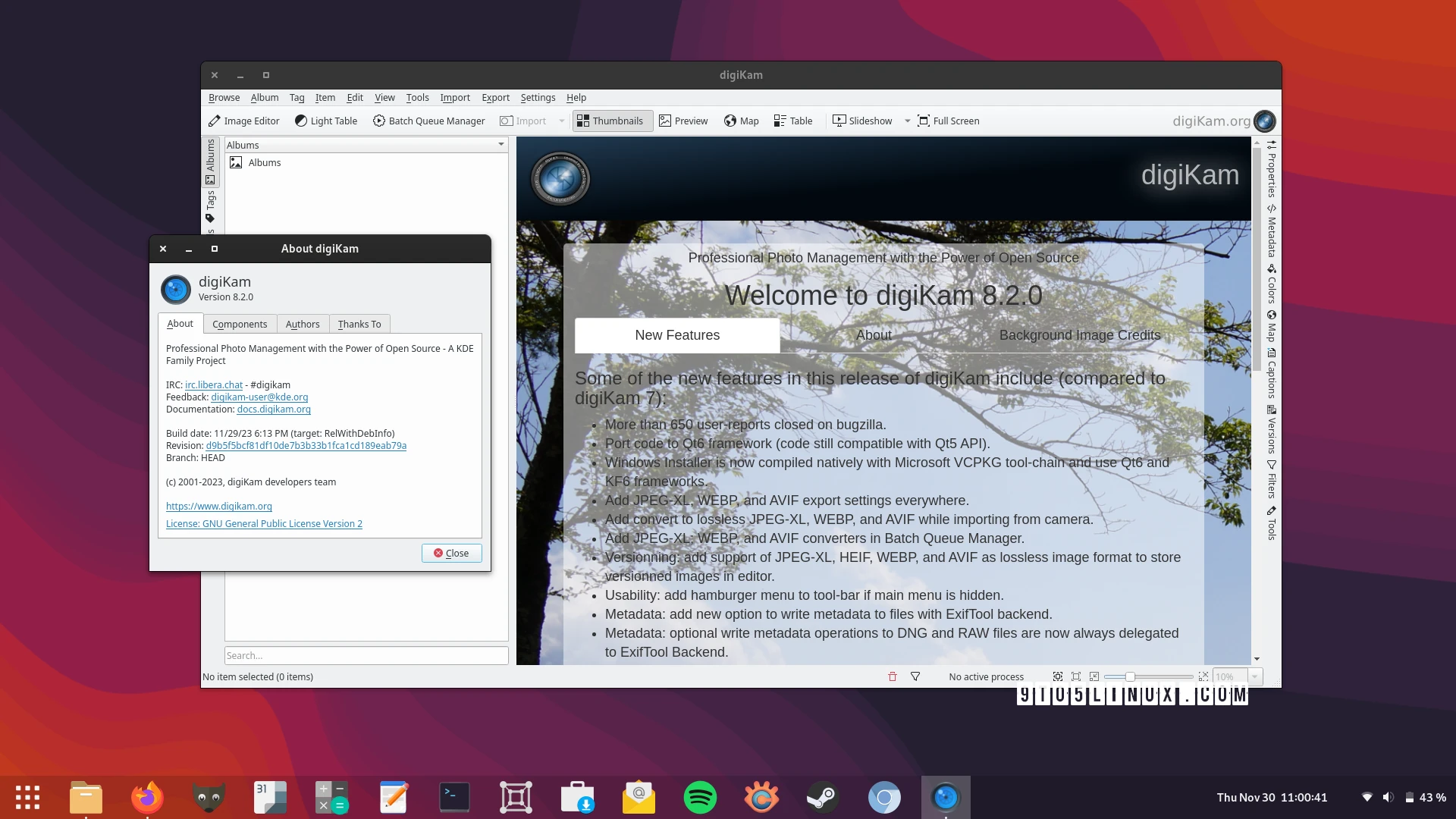Open Tags left sidebar tab
The image size is (1456, 819).
(210, 206)
